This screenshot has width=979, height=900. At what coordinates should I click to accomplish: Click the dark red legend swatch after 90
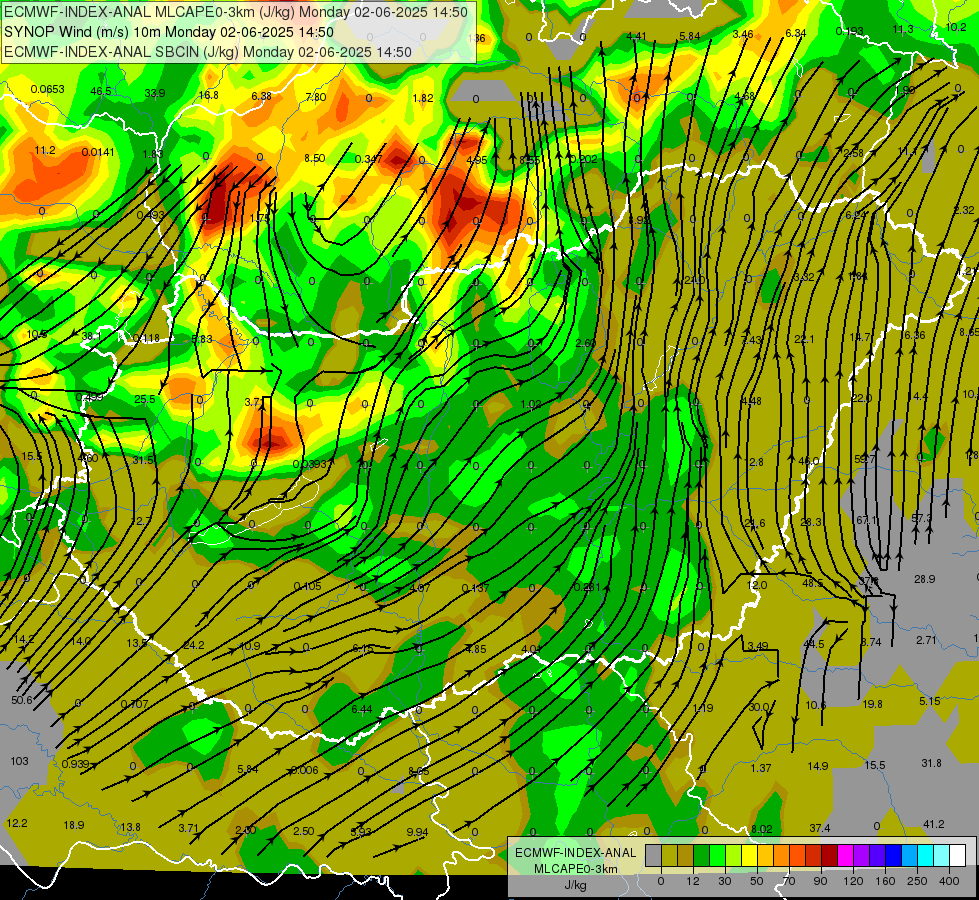pos(830,855)
